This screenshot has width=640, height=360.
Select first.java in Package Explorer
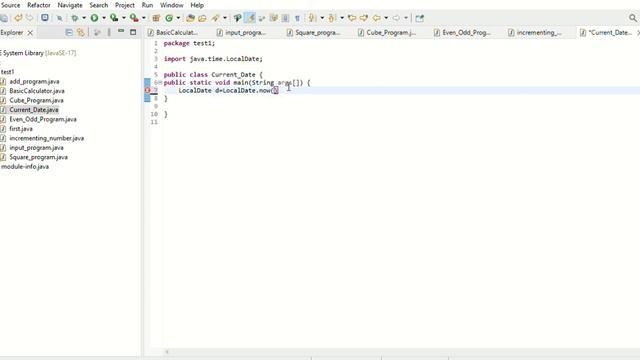point(21,129)
